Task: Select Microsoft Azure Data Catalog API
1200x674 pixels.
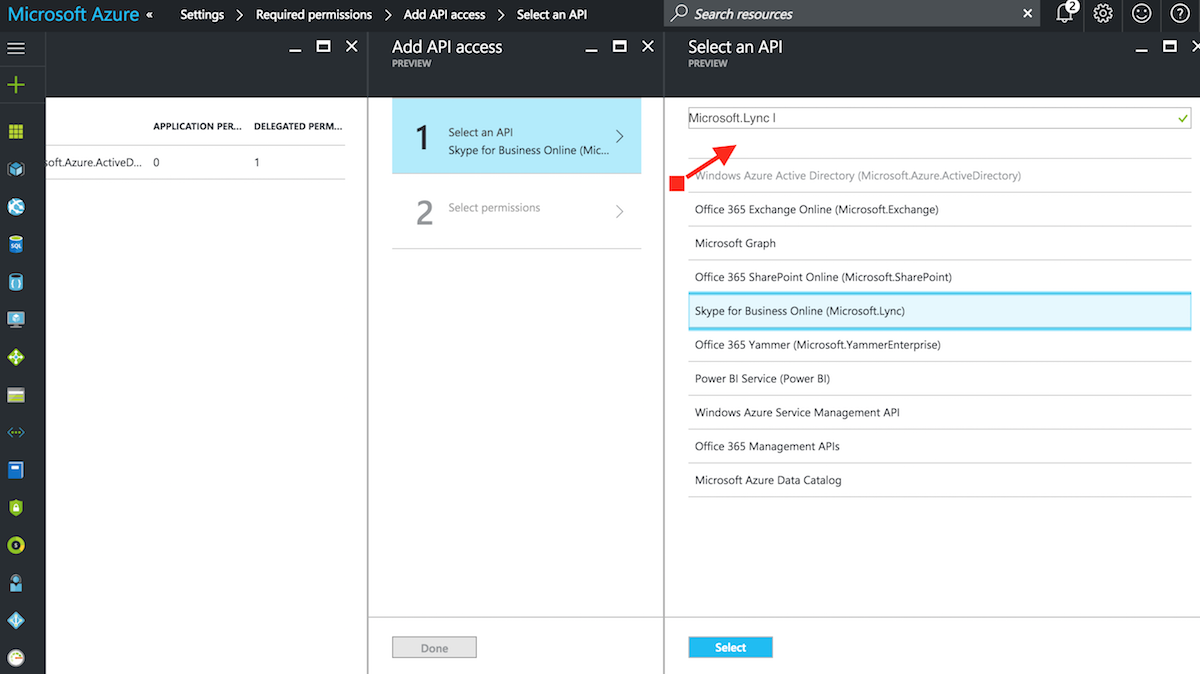Action: (939, 480)
